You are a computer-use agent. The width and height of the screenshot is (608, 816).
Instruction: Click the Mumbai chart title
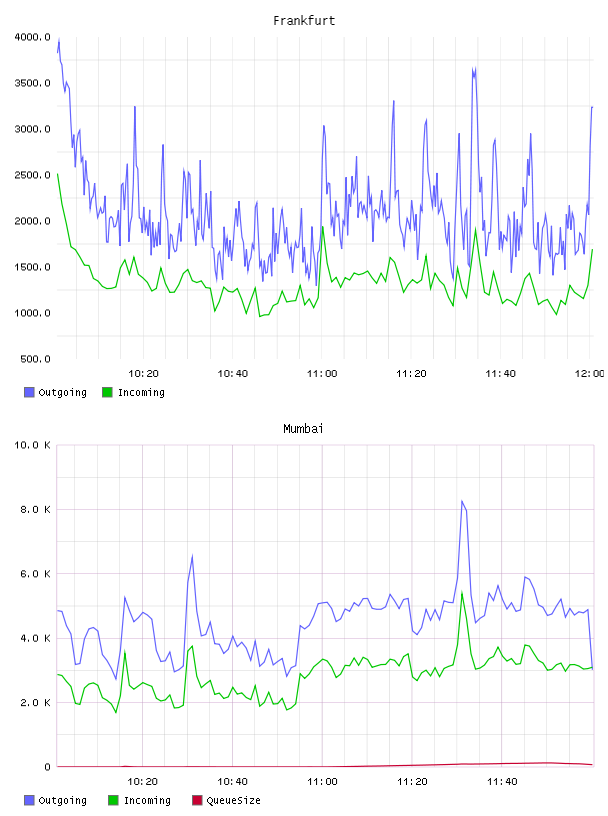[x=303, y=429]
